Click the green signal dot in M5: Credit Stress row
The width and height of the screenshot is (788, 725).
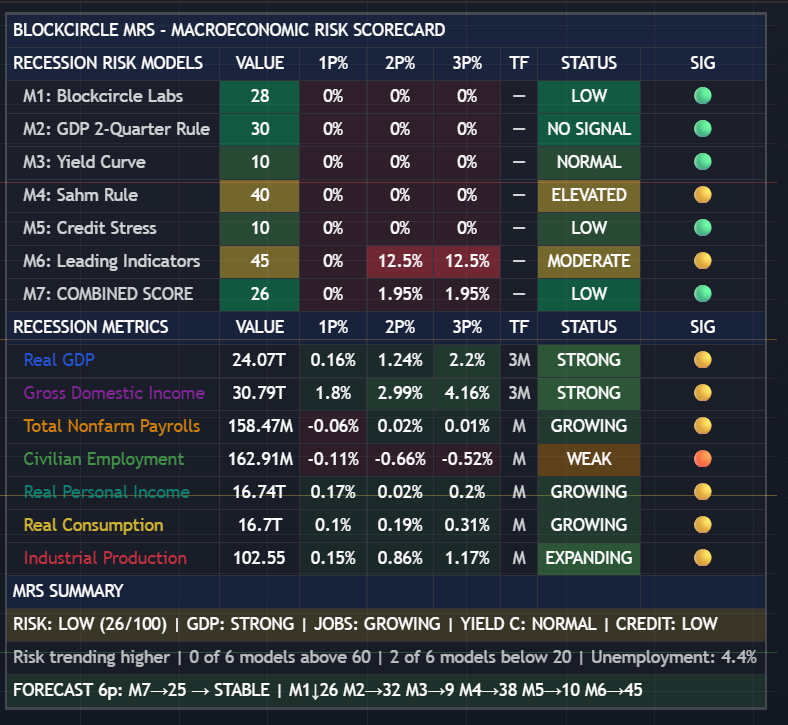click(703, 228)
